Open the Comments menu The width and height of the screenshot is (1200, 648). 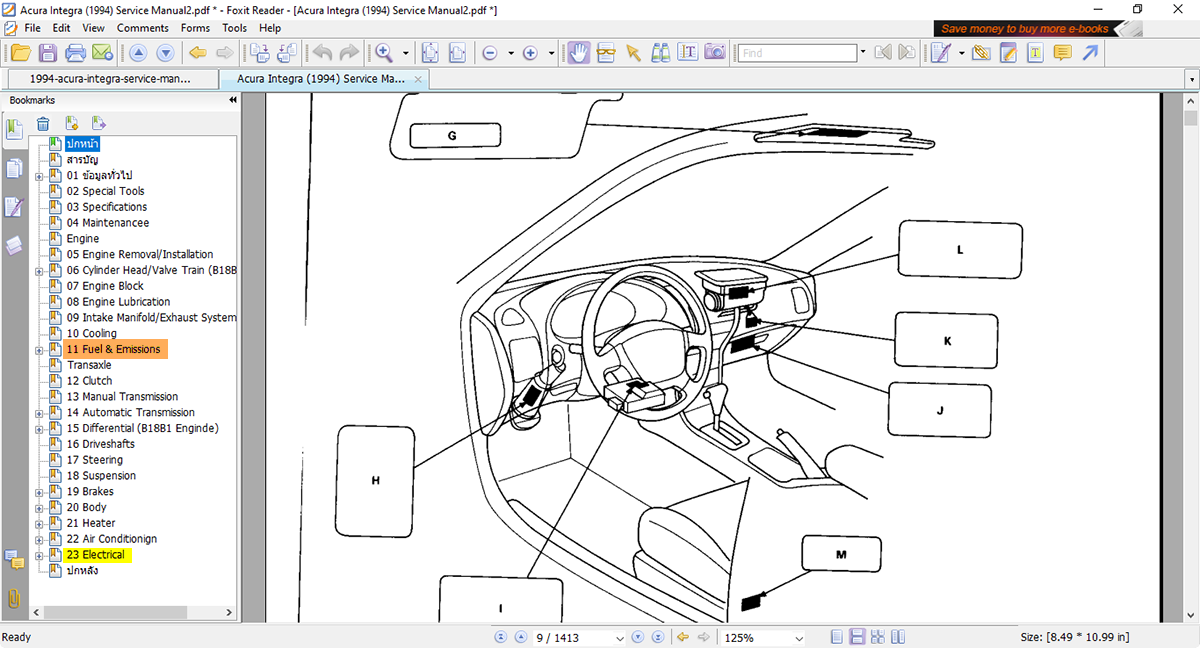[x=142, y=28]
